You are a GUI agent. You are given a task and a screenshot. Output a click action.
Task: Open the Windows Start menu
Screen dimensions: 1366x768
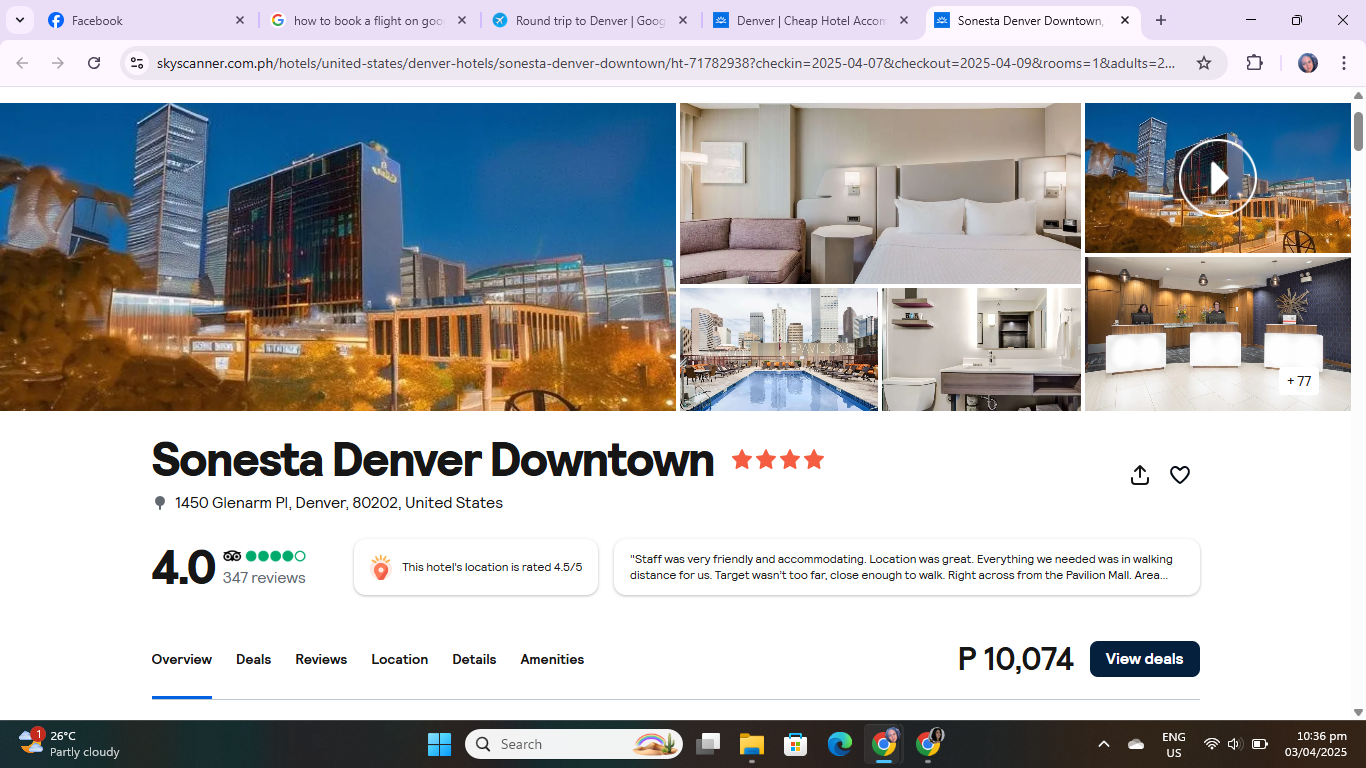click(x=439, y=744)
